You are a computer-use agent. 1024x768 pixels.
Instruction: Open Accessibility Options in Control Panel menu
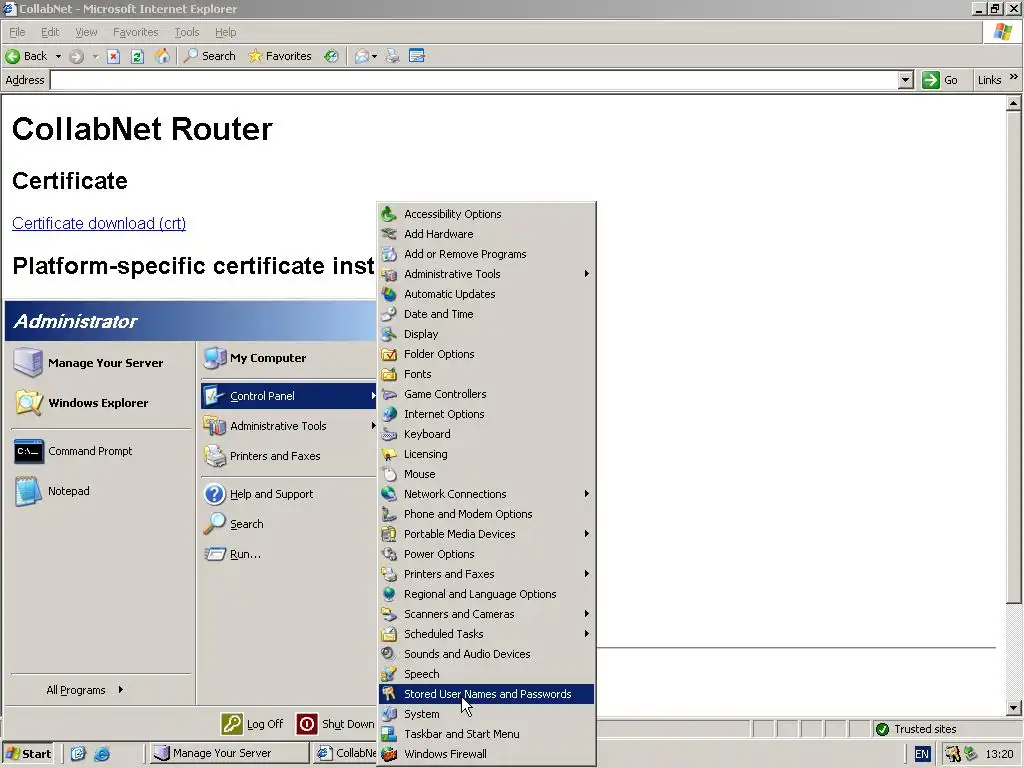tap(487, 214)
